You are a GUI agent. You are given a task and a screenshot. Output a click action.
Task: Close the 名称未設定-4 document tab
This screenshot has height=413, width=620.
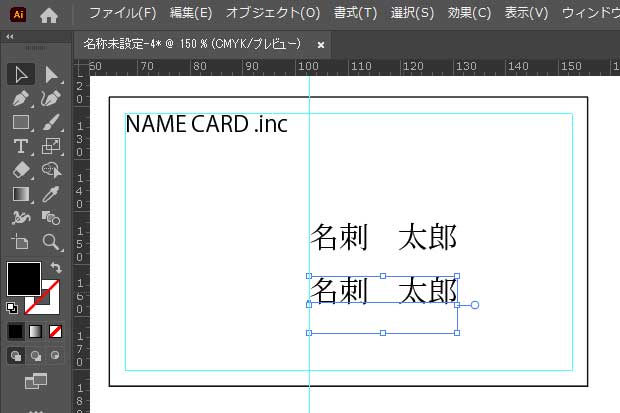coord(321,45)
